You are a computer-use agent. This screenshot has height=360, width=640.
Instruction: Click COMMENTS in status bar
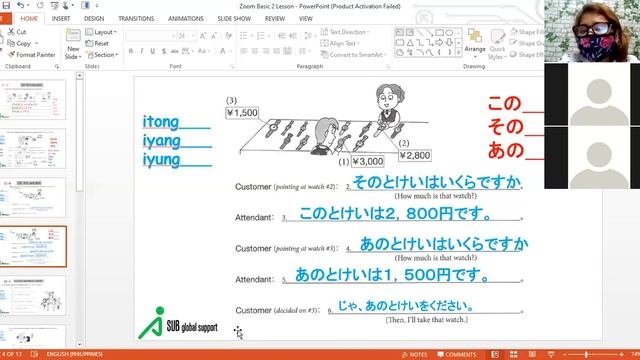click(x=456, y=355)
